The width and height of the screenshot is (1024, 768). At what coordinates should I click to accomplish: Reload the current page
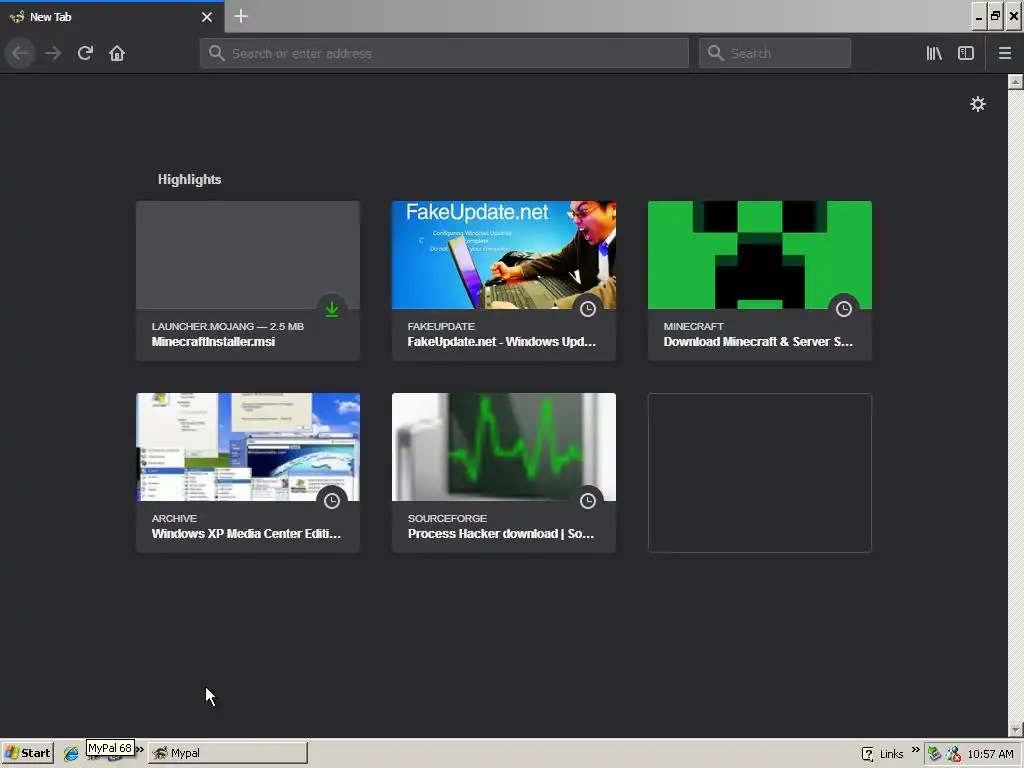[85, 53]
